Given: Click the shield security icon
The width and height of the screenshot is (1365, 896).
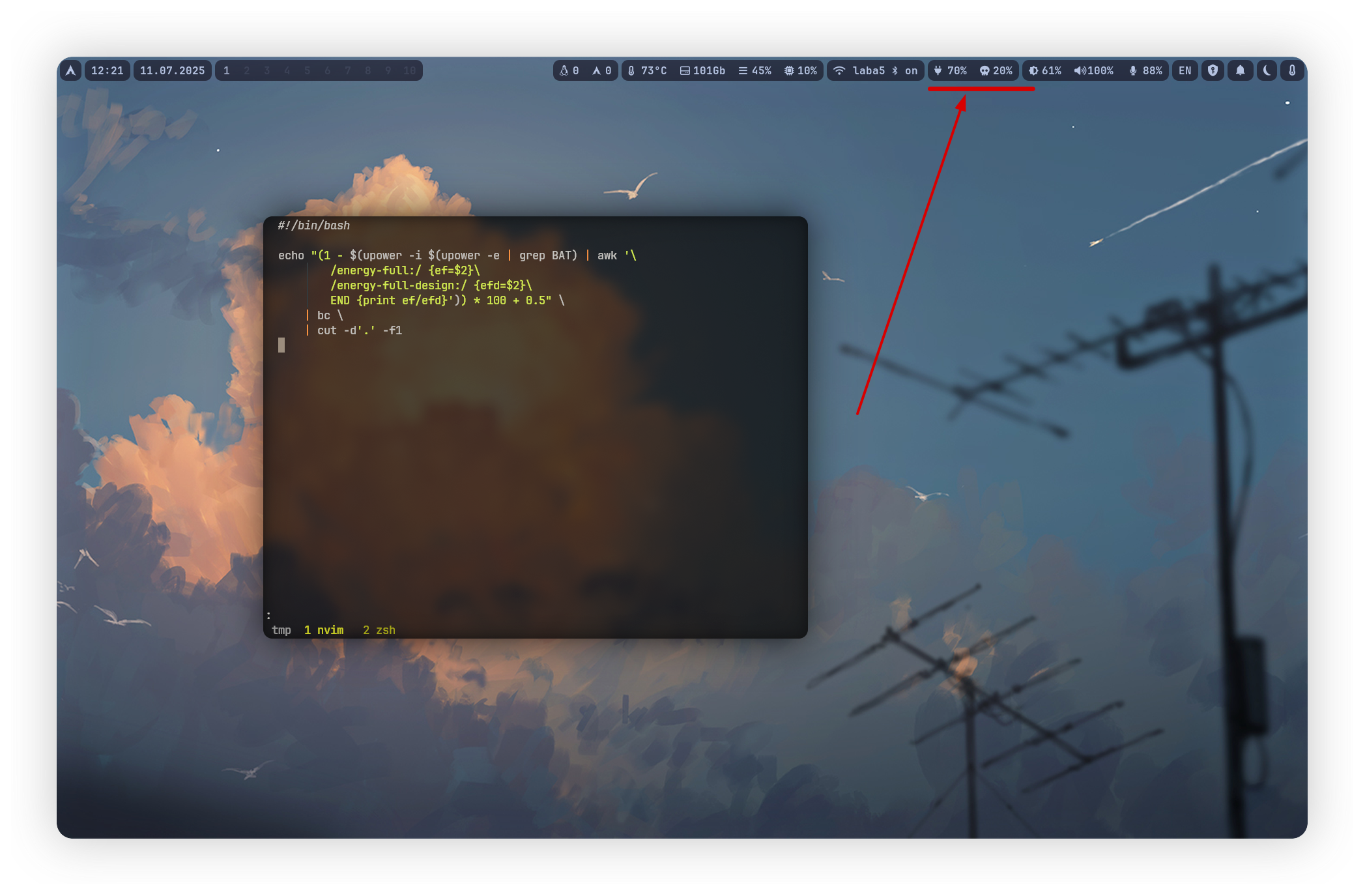Looking at the screenshot, I should click(x=1213, y=70).
